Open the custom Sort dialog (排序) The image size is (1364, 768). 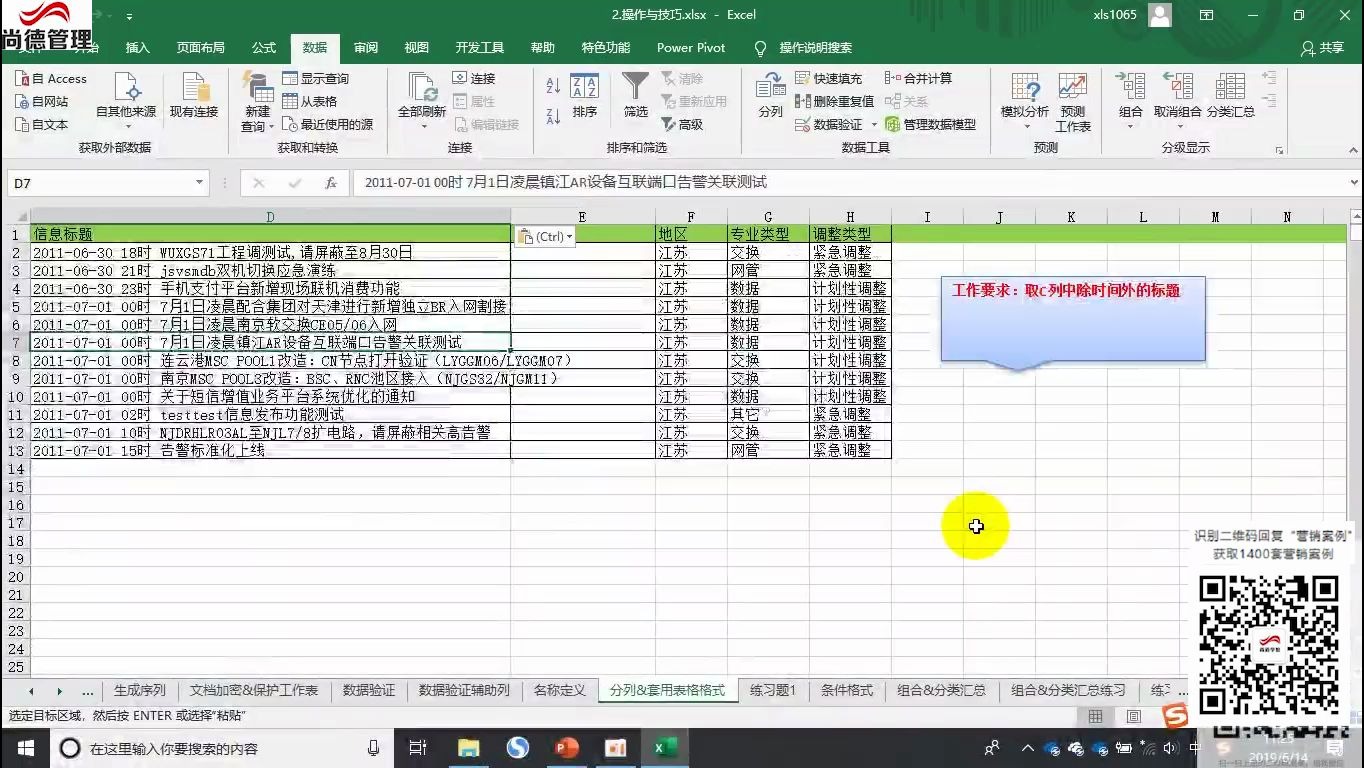coord(585,96)
